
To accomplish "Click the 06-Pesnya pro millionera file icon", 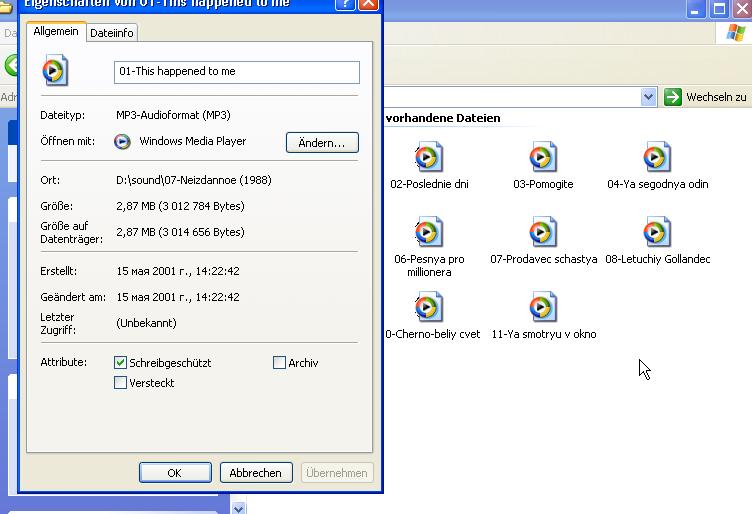I will (428, 233).
